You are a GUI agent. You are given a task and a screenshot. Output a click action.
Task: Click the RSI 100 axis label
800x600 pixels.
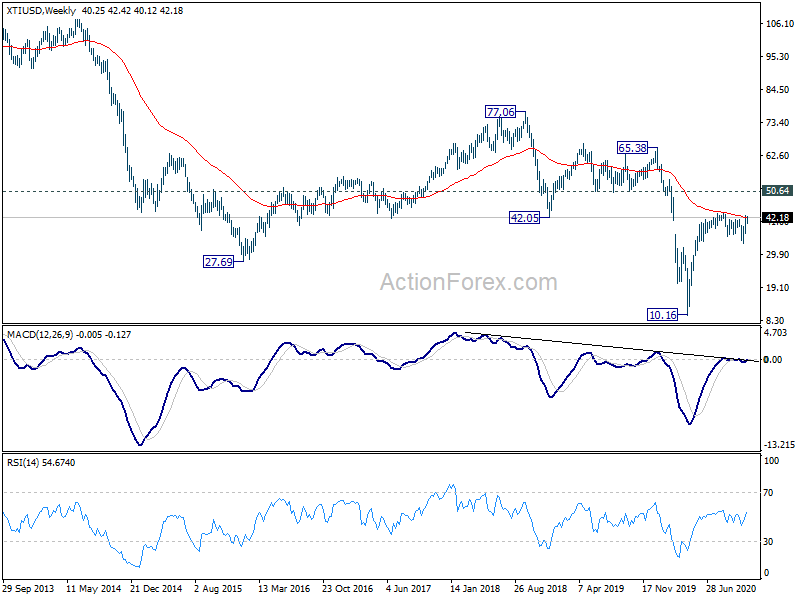771,461
